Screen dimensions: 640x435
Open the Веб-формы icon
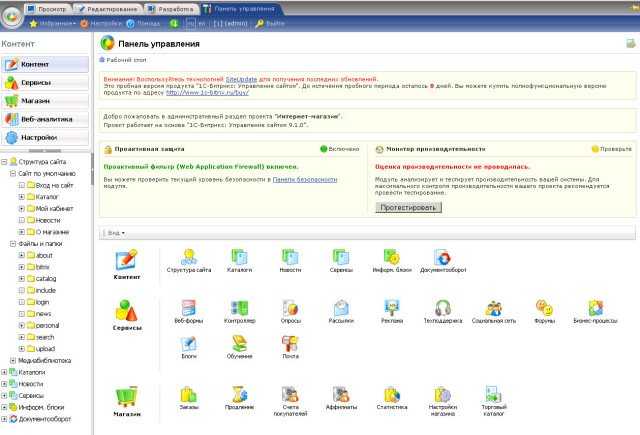(189, 312)
